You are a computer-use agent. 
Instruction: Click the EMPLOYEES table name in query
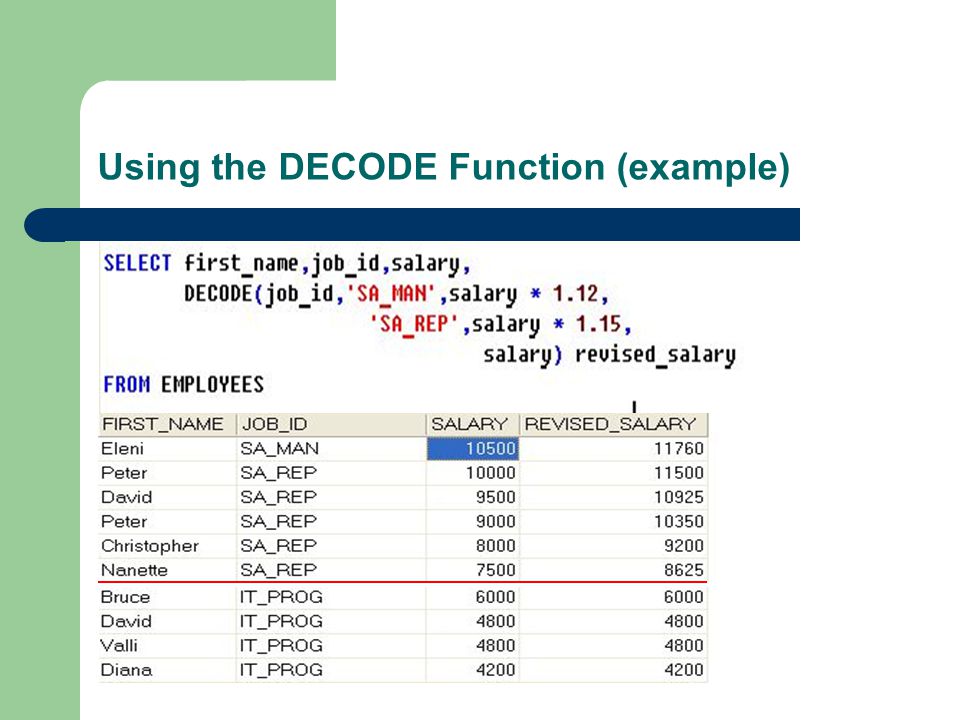(x=212, y=384)
